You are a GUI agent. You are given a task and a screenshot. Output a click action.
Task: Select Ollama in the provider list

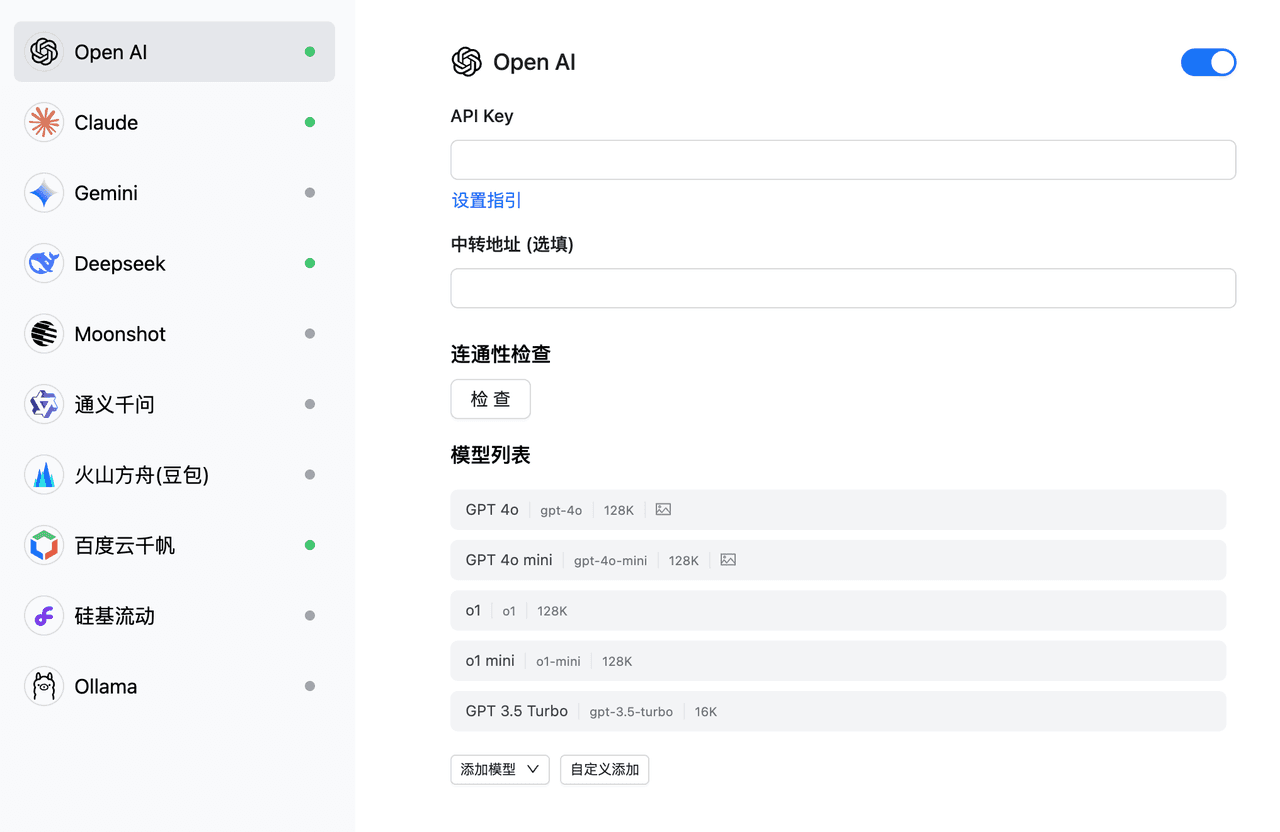point(174,686)
